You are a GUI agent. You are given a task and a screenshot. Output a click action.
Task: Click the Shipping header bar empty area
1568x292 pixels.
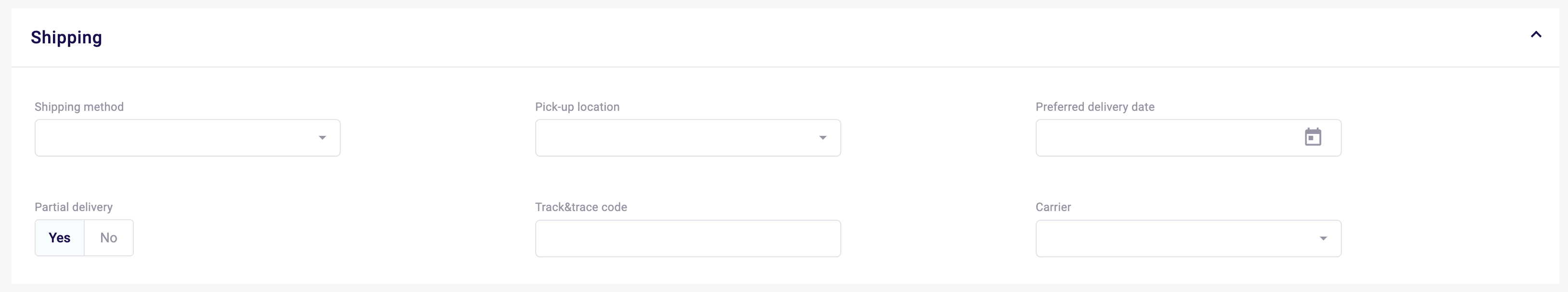point(791,37)
